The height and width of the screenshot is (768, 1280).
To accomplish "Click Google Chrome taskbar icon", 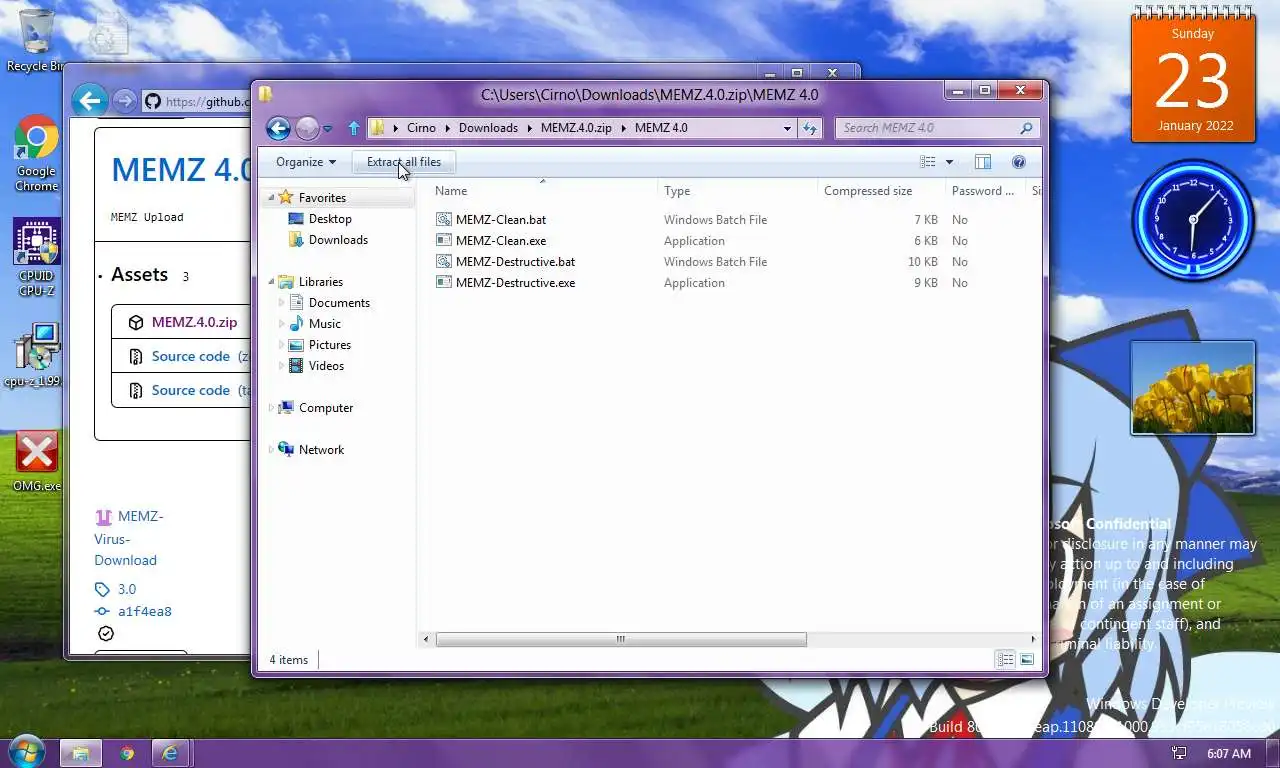I will 126,753.
